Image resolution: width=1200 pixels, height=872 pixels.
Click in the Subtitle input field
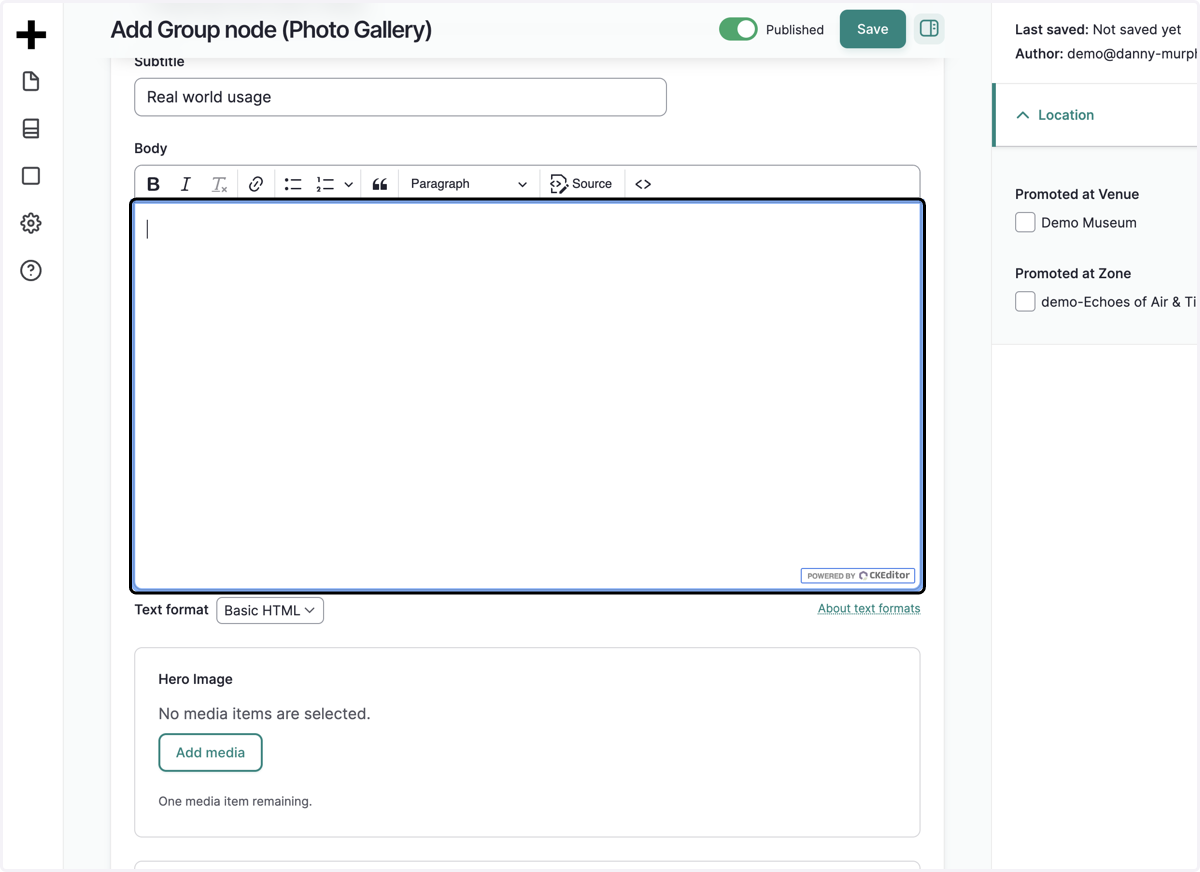pos(400,97)
